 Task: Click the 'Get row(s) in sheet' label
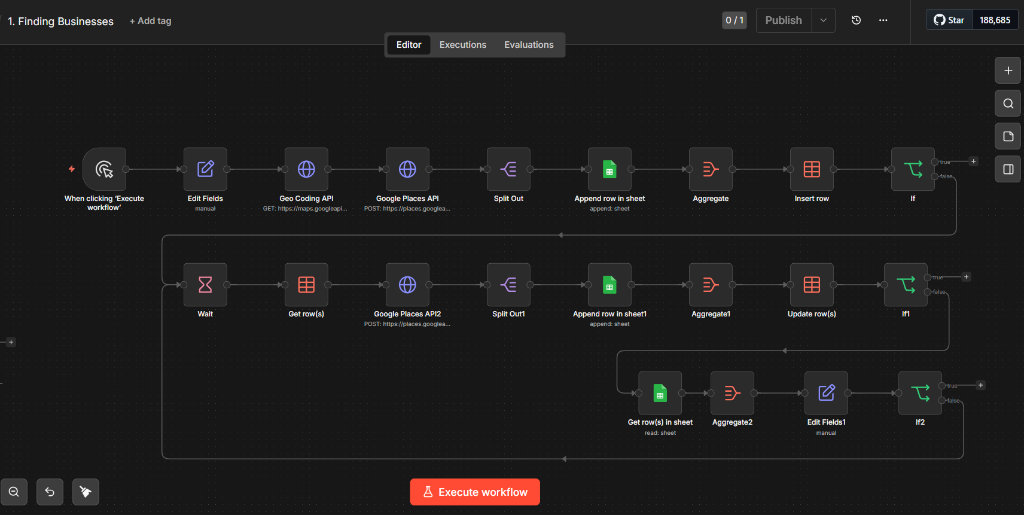click(x=660, y=422)
